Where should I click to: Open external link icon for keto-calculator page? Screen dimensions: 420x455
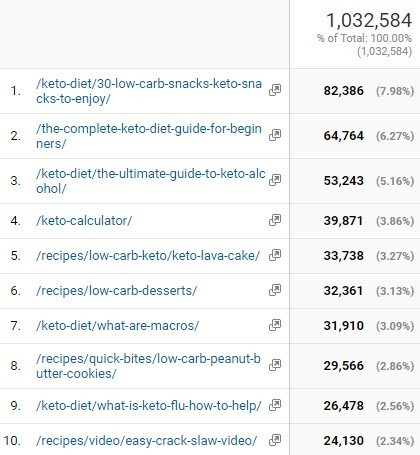pyautogui.click(x=275, y=220)
